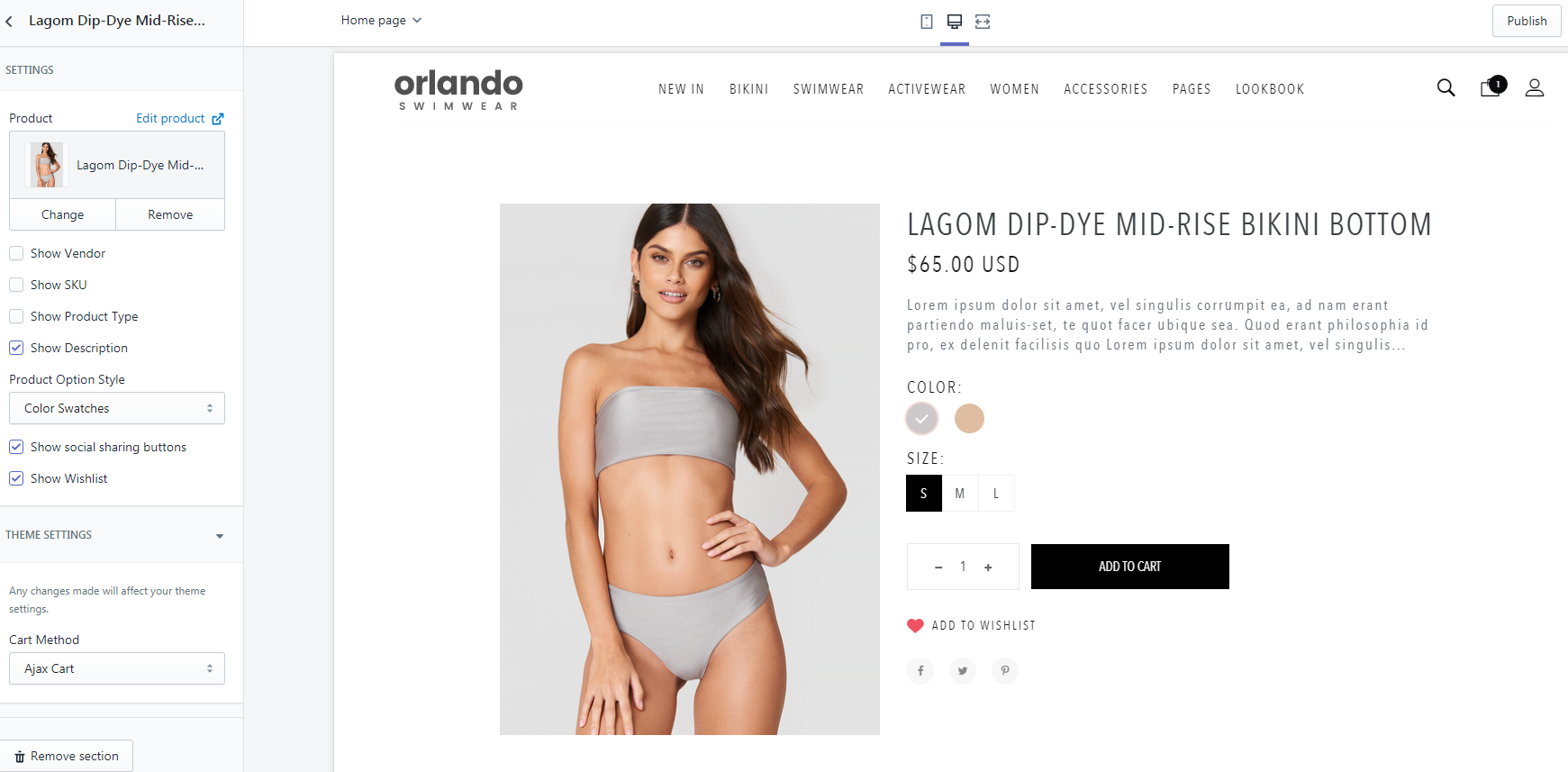Open the LOOKBOOK navigation menu item
The width and height of the screenshot is (1568, 772).
pyautogui.click(x=1270, y=89)
